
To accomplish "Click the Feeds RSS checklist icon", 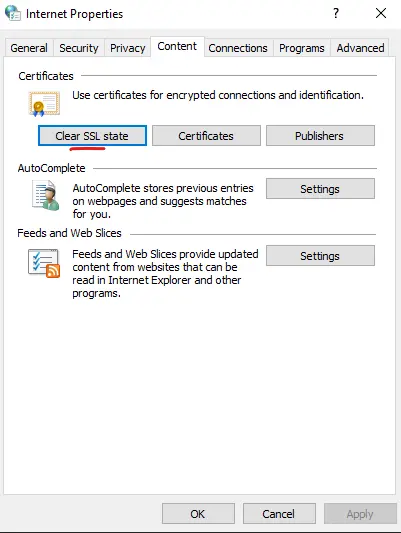I will (44, 263).
